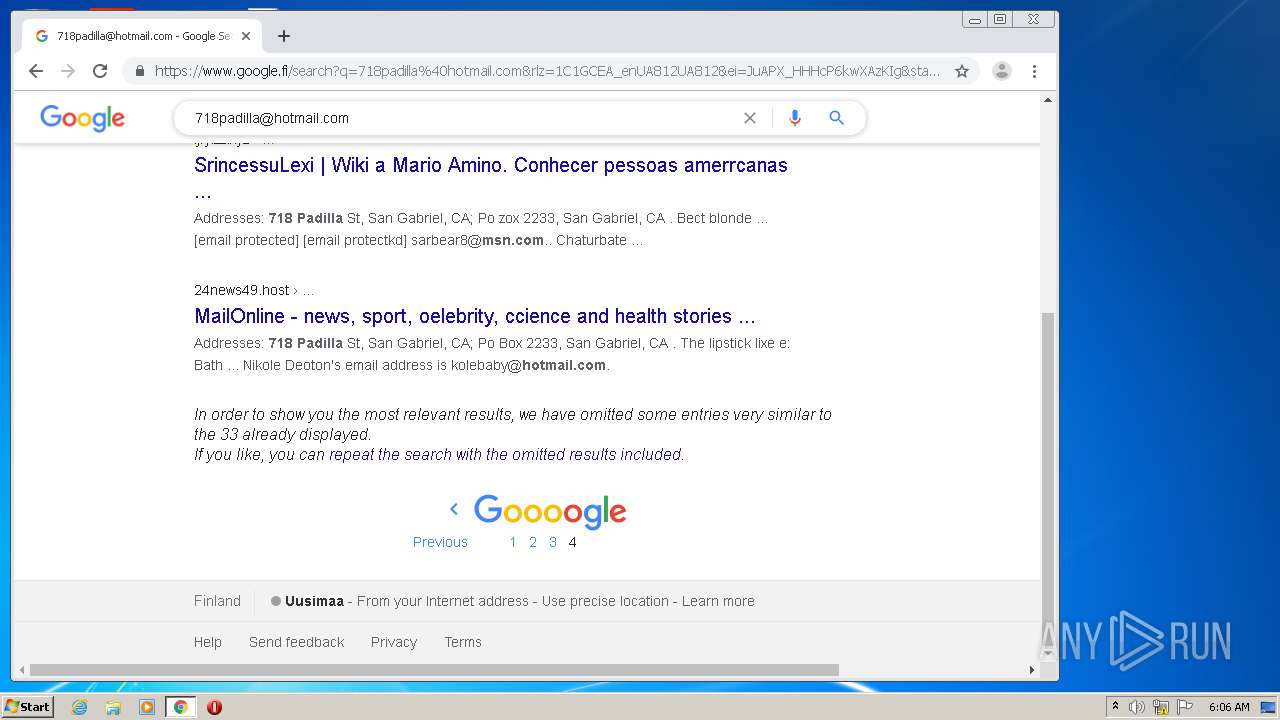Click the scroll-up arrow of the page
The image size is (1280, 720).
[1048, 100]
